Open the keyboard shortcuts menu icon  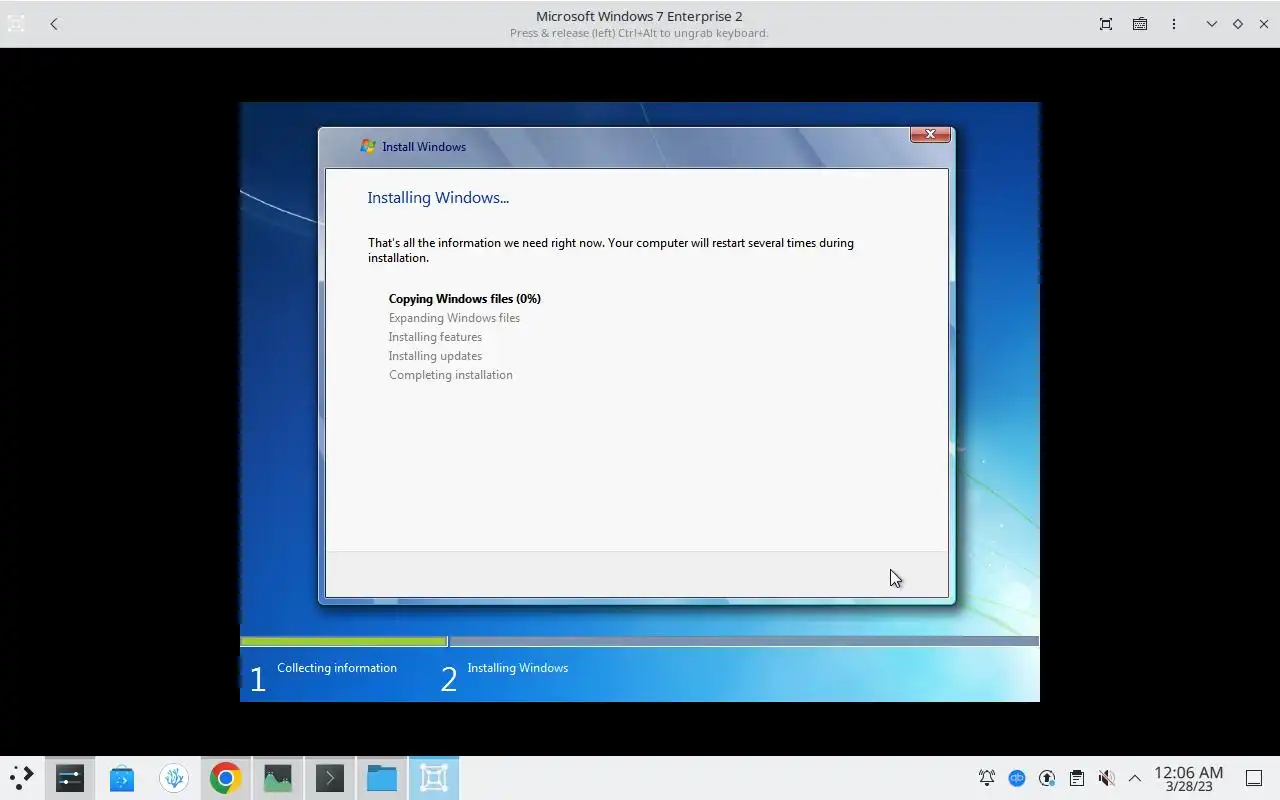pos(1140,24)
